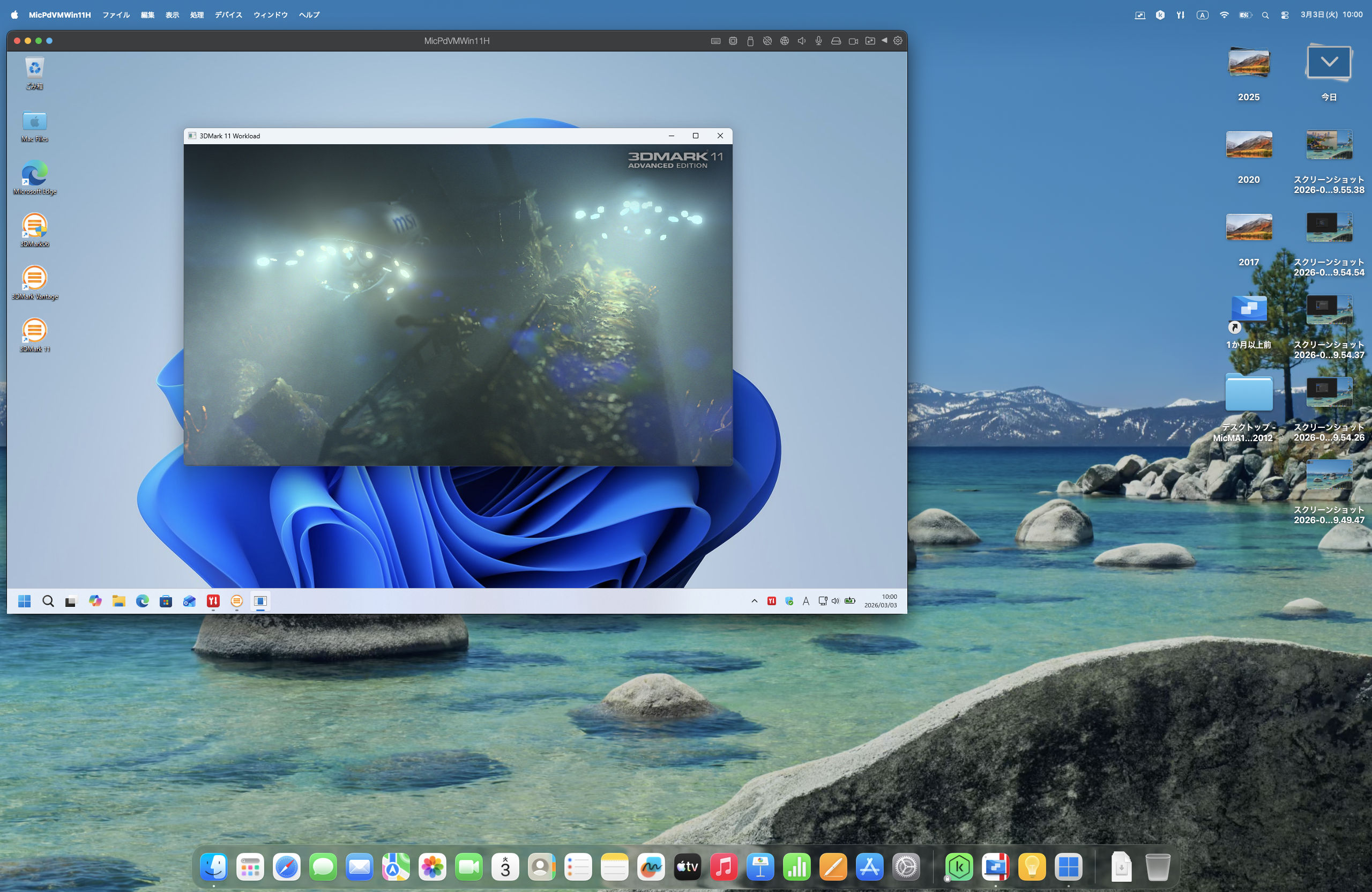Open the hard disk icon in VM toolbar
This screenshot has height=892, width=1372.
(x=836, y=41)
